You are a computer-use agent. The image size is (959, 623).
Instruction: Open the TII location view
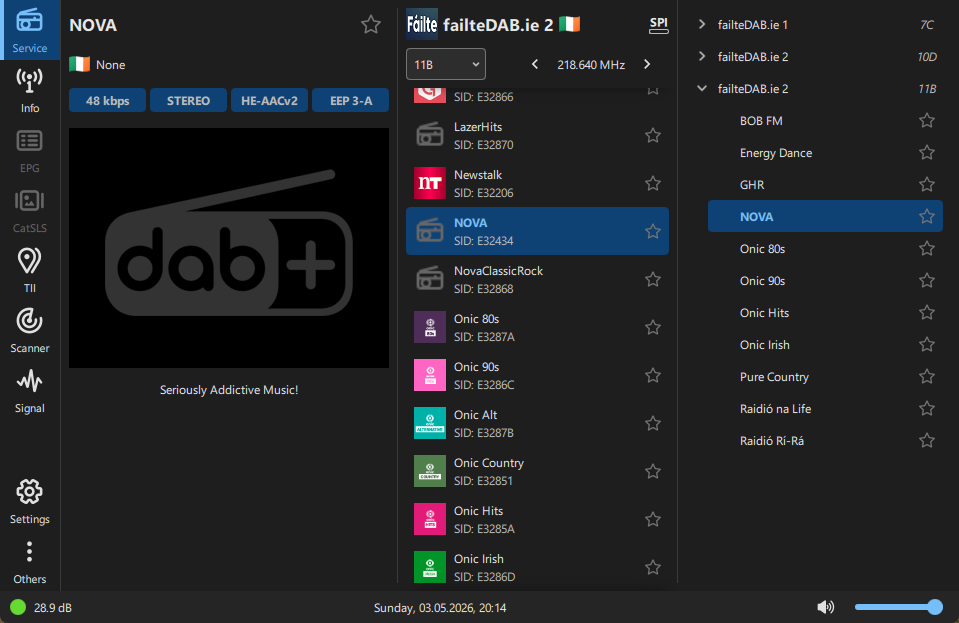tap(29, 271)
